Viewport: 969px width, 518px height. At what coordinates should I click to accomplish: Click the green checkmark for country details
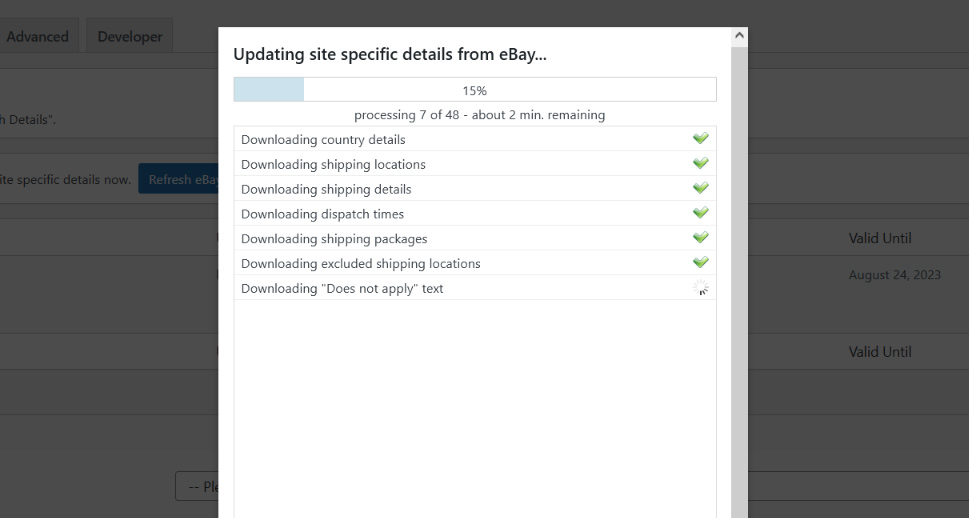coord(700,138)
